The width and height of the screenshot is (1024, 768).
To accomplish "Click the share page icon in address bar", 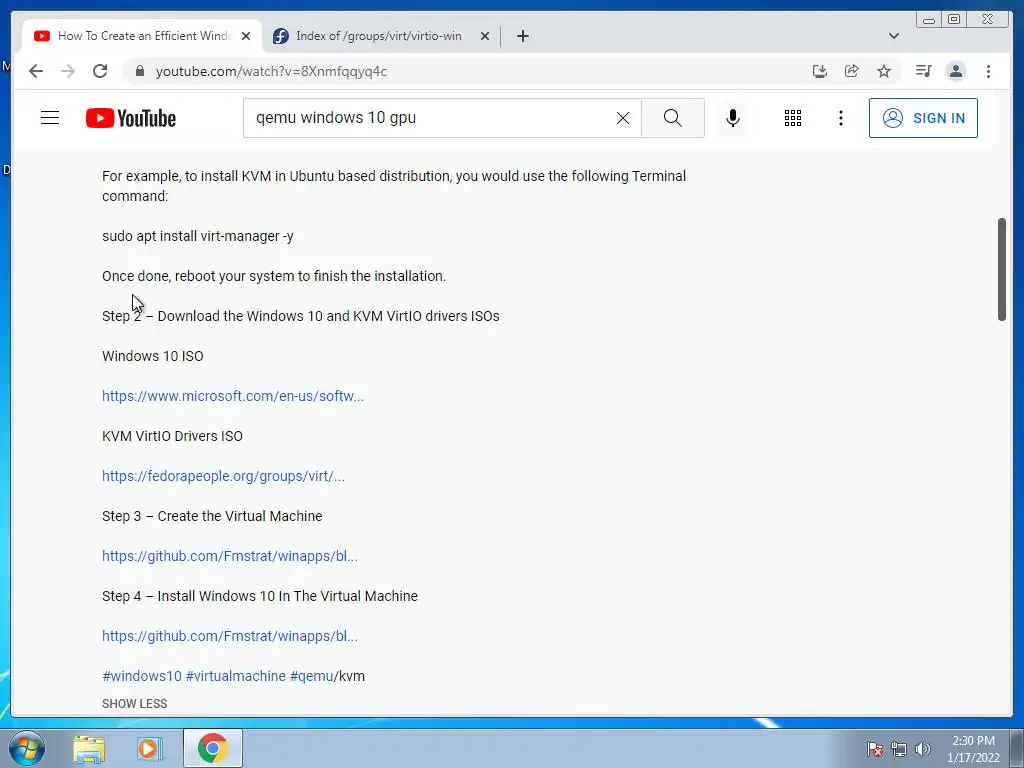I will pyautogui.click(x=852, y=71).
